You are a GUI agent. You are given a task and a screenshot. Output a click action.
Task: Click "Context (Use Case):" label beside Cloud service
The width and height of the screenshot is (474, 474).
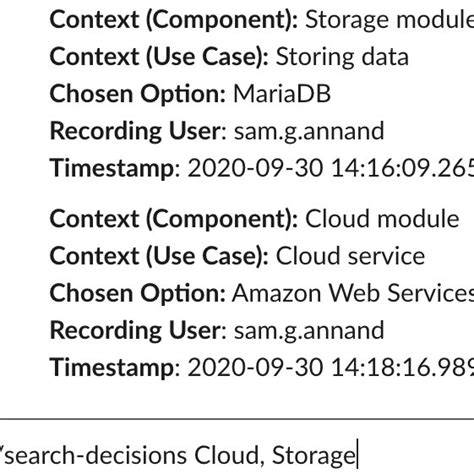pyautogui.click(x=159, y=256)
